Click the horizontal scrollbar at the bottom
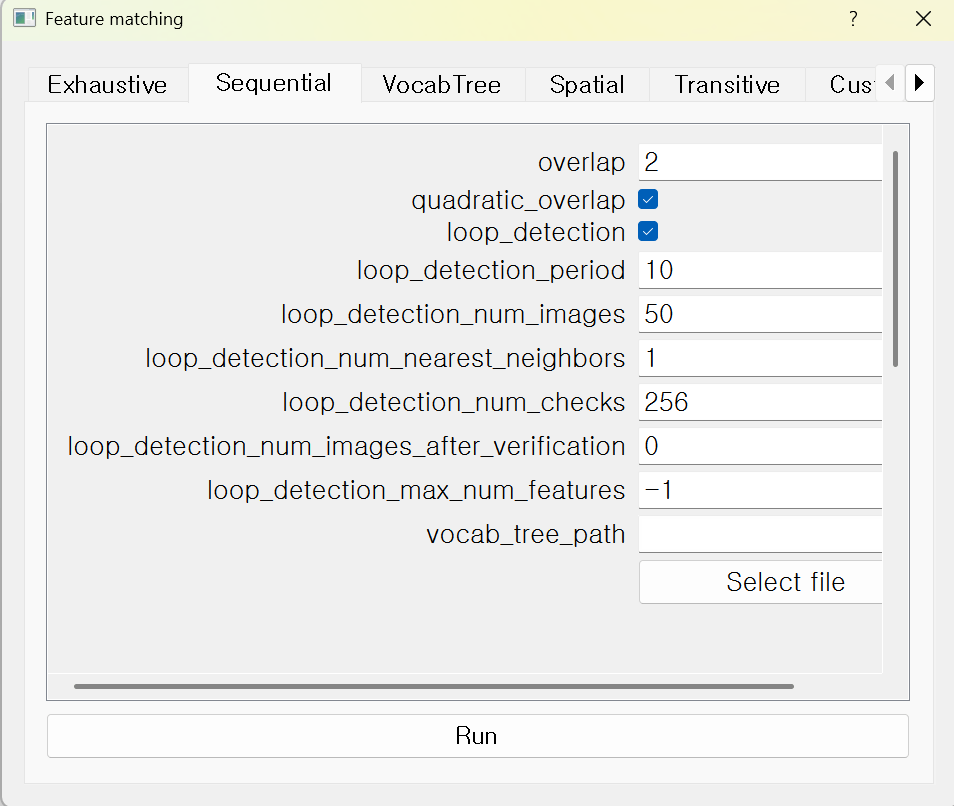954x806 pixels. click(x=433, y=687)
